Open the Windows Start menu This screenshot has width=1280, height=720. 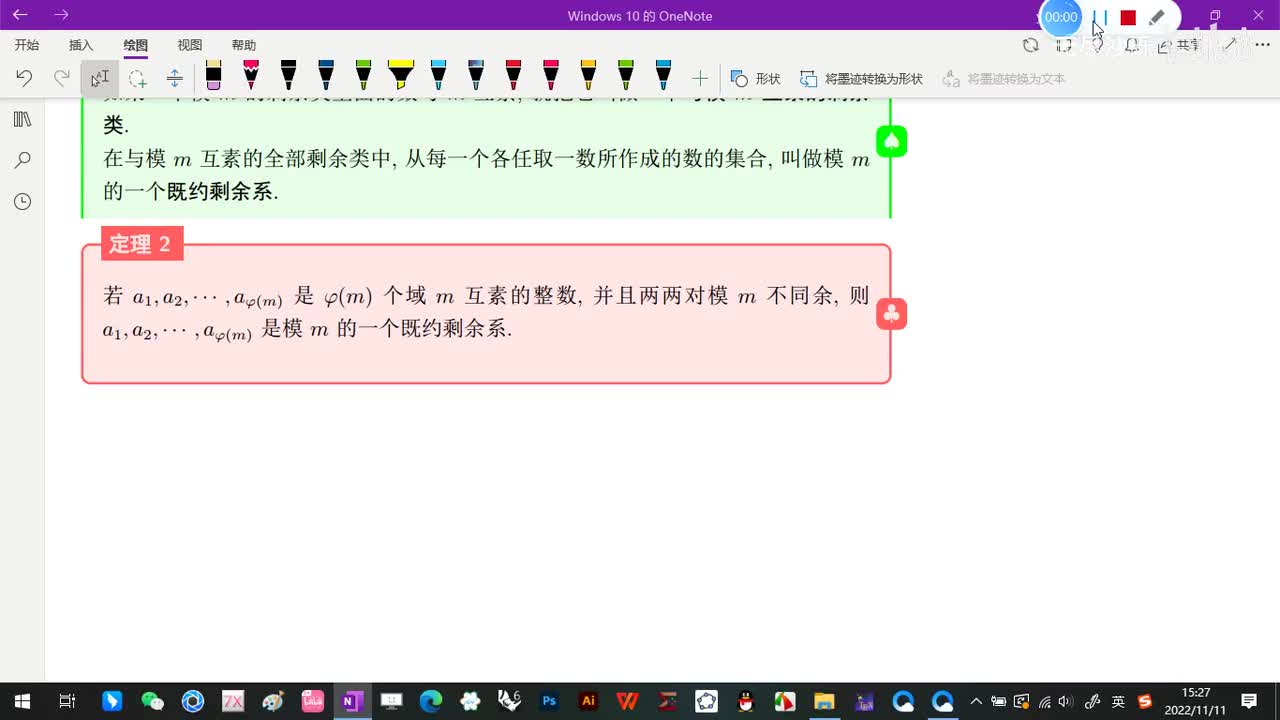tap(22, 701)
